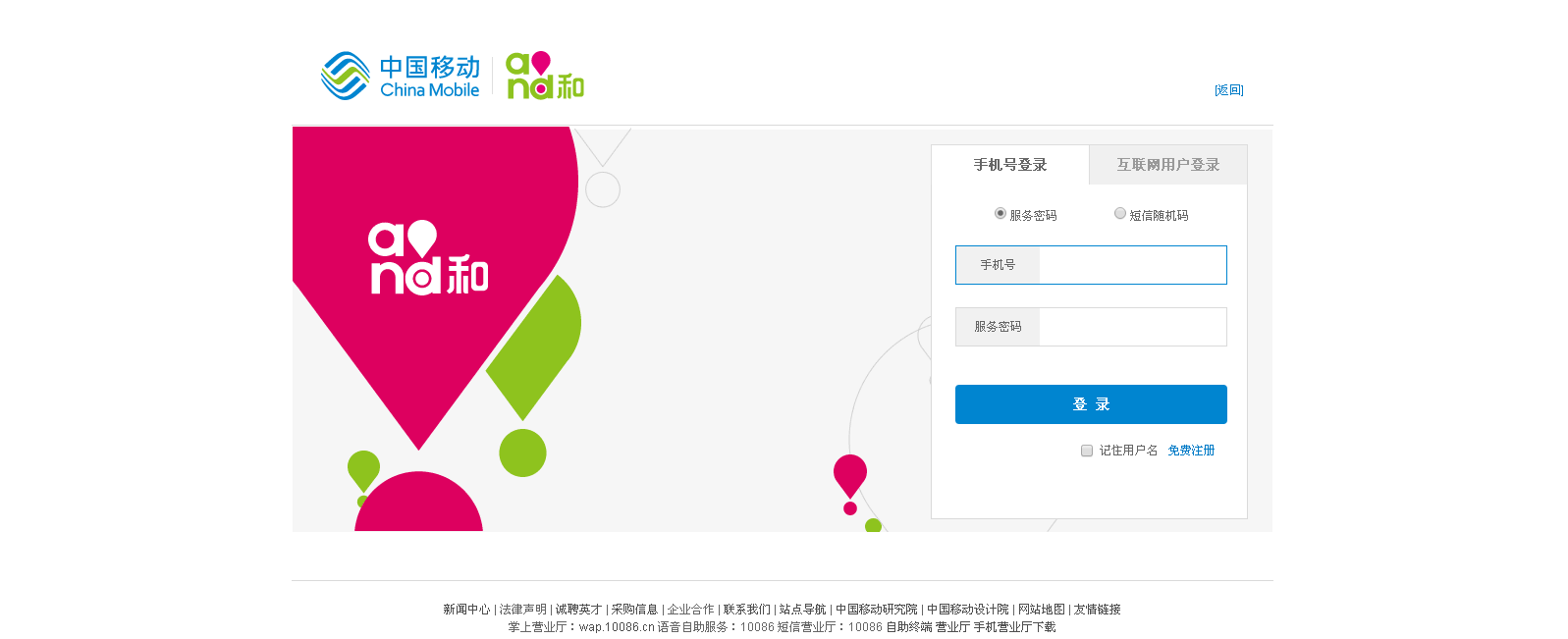Open 采购信息 footer link
Screen dimensions: 1568x639
[x=634, y=610]
